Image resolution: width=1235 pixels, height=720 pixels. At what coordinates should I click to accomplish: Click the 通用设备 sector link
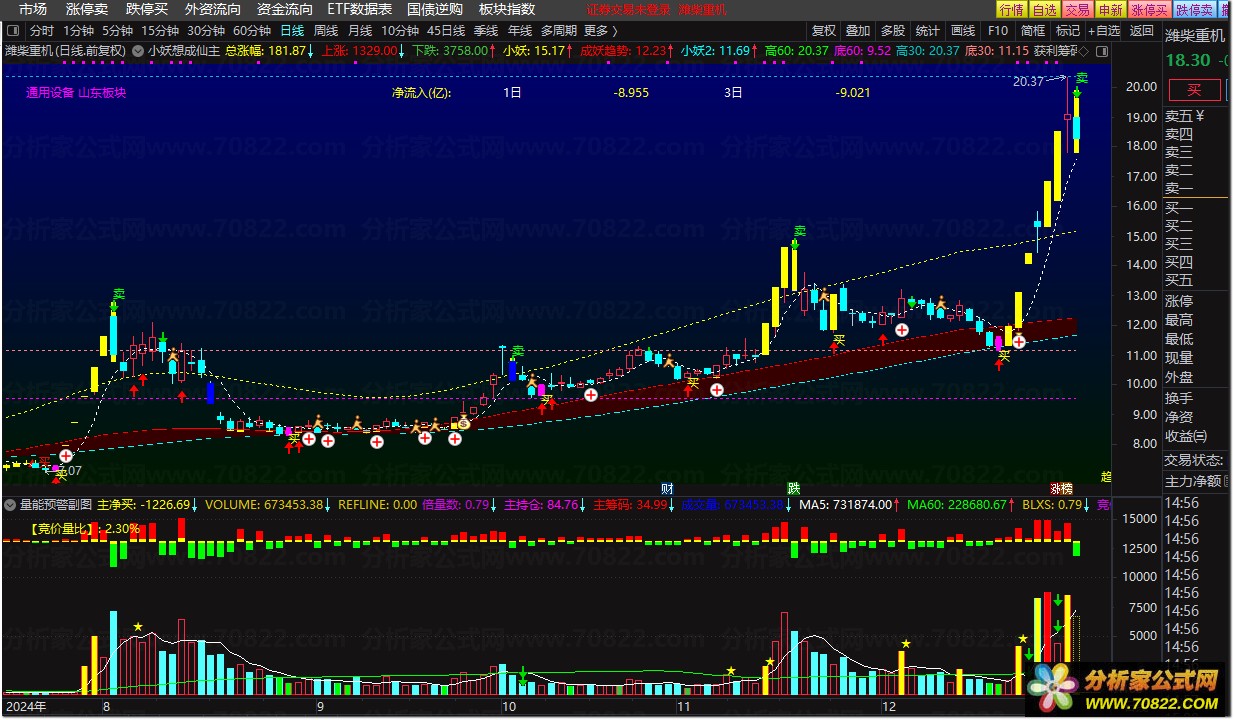[x=50, y=93]
